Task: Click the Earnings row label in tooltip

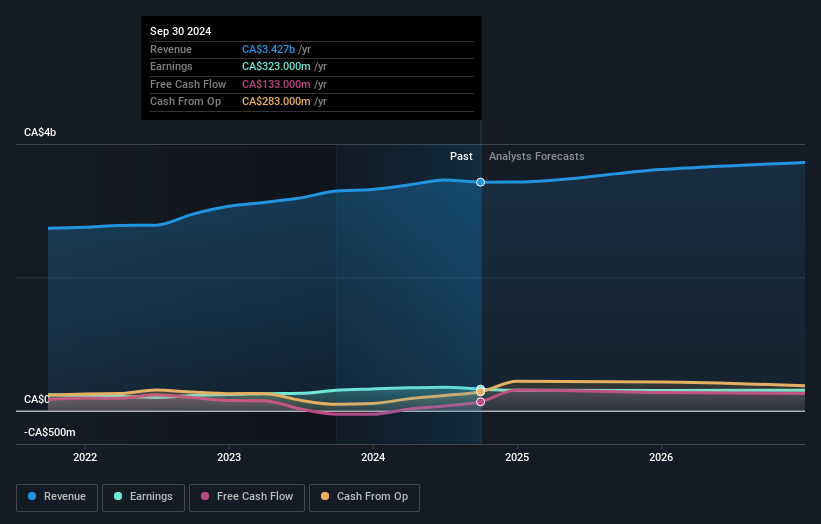Action: (171, 66)
